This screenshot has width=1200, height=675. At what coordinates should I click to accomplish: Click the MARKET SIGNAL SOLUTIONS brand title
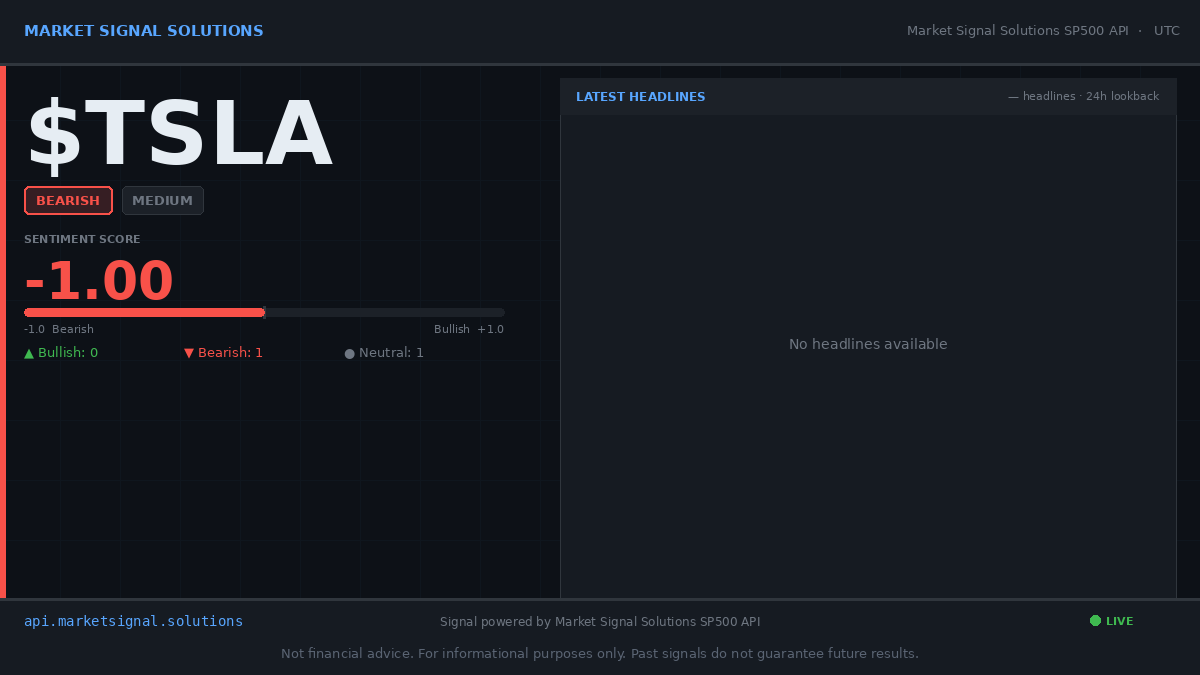pyautogui.click(x=144, y=31)
